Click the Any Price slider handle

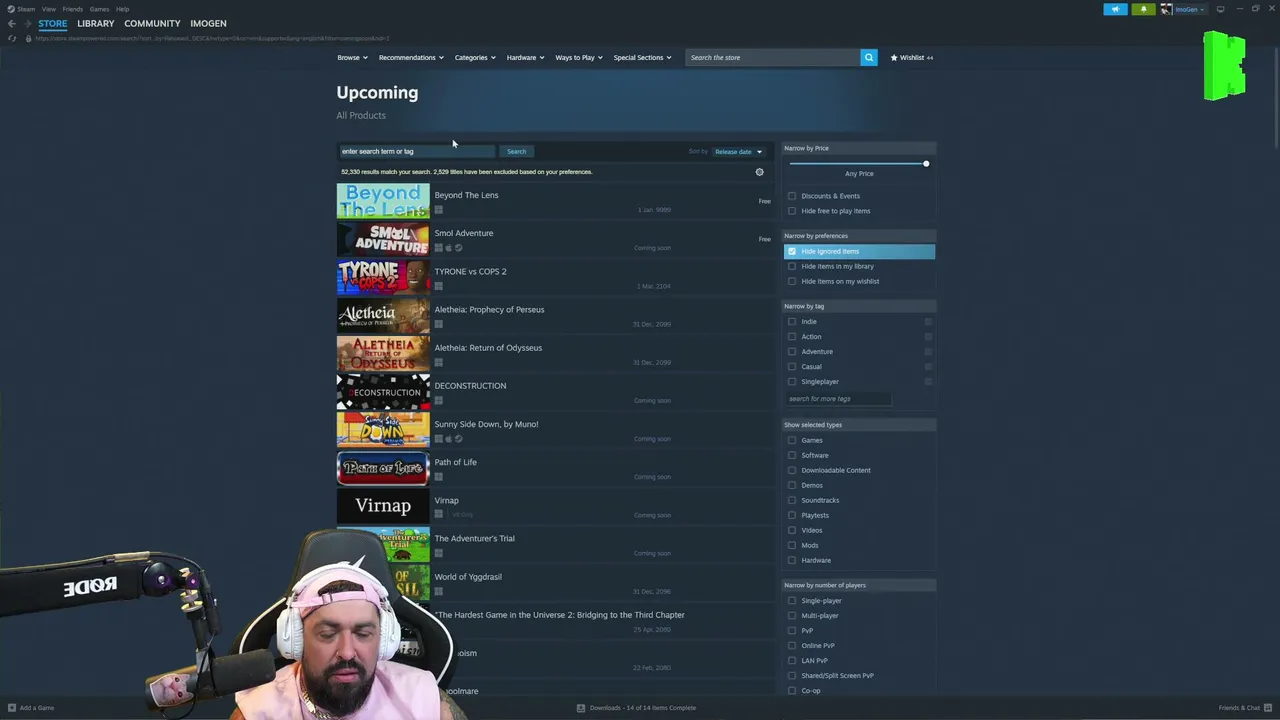point(926,164)
